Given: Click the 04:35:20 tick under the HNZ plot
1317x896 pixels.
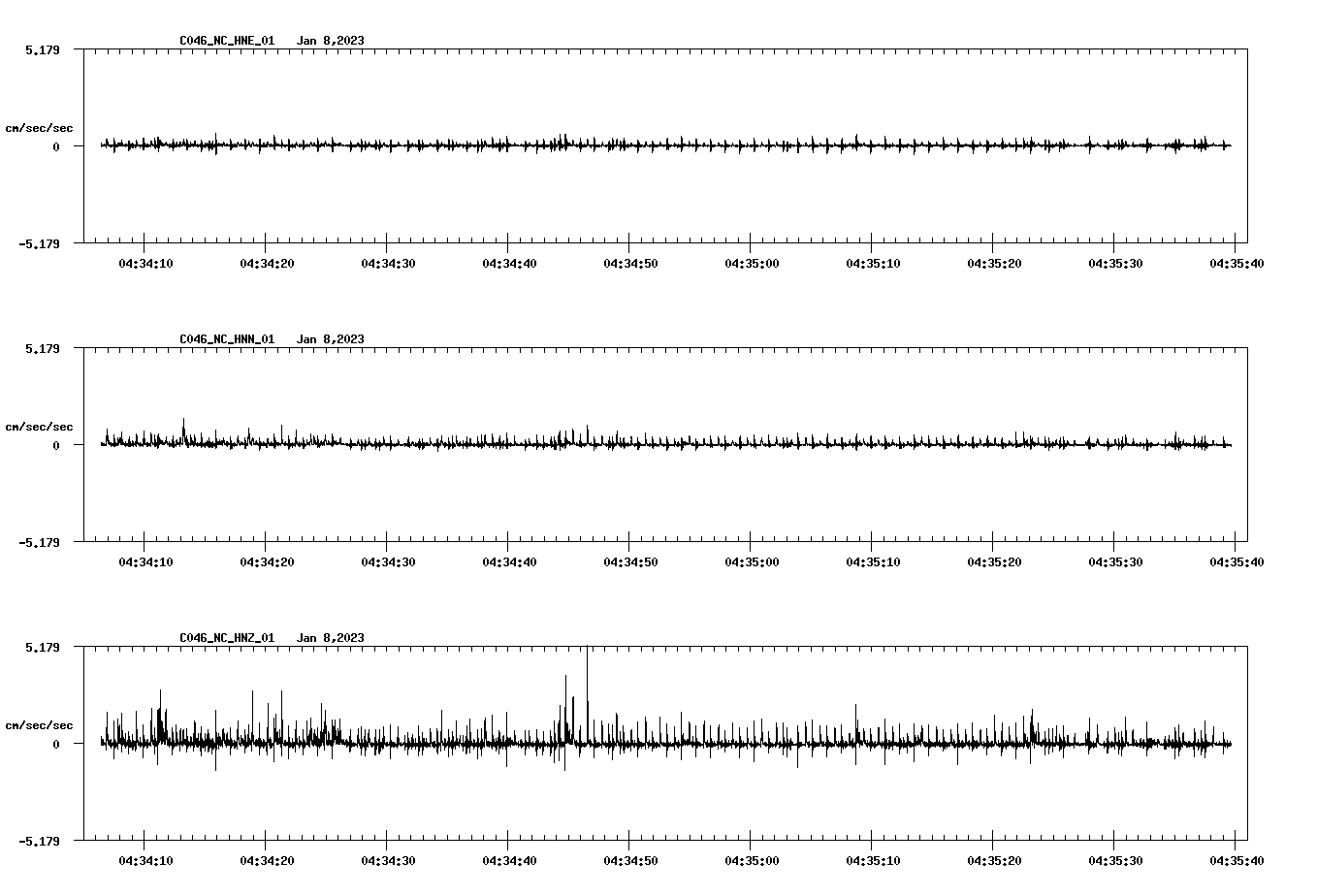Looking at the screenshot, I should [x=996, y=859].
